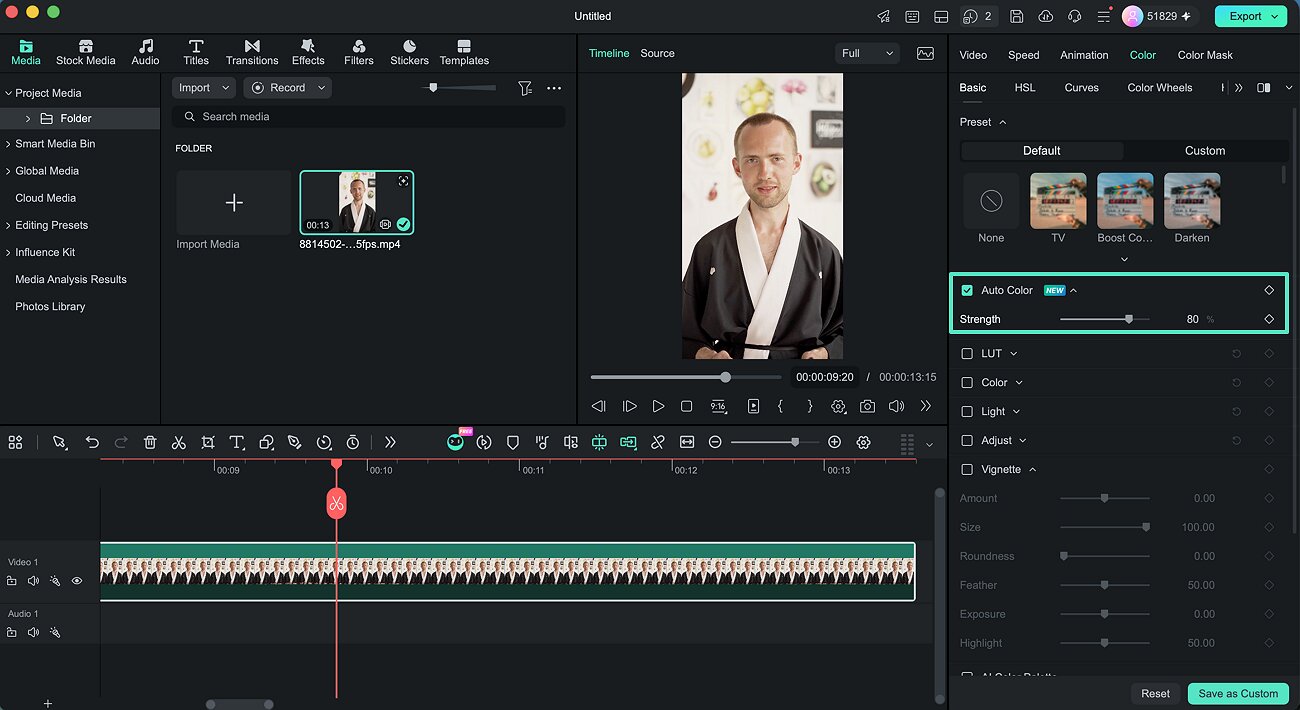This screenshot has height=710, width=1300.
Task: Open the timeline settings gear
Action: click(x=864, y=442)
